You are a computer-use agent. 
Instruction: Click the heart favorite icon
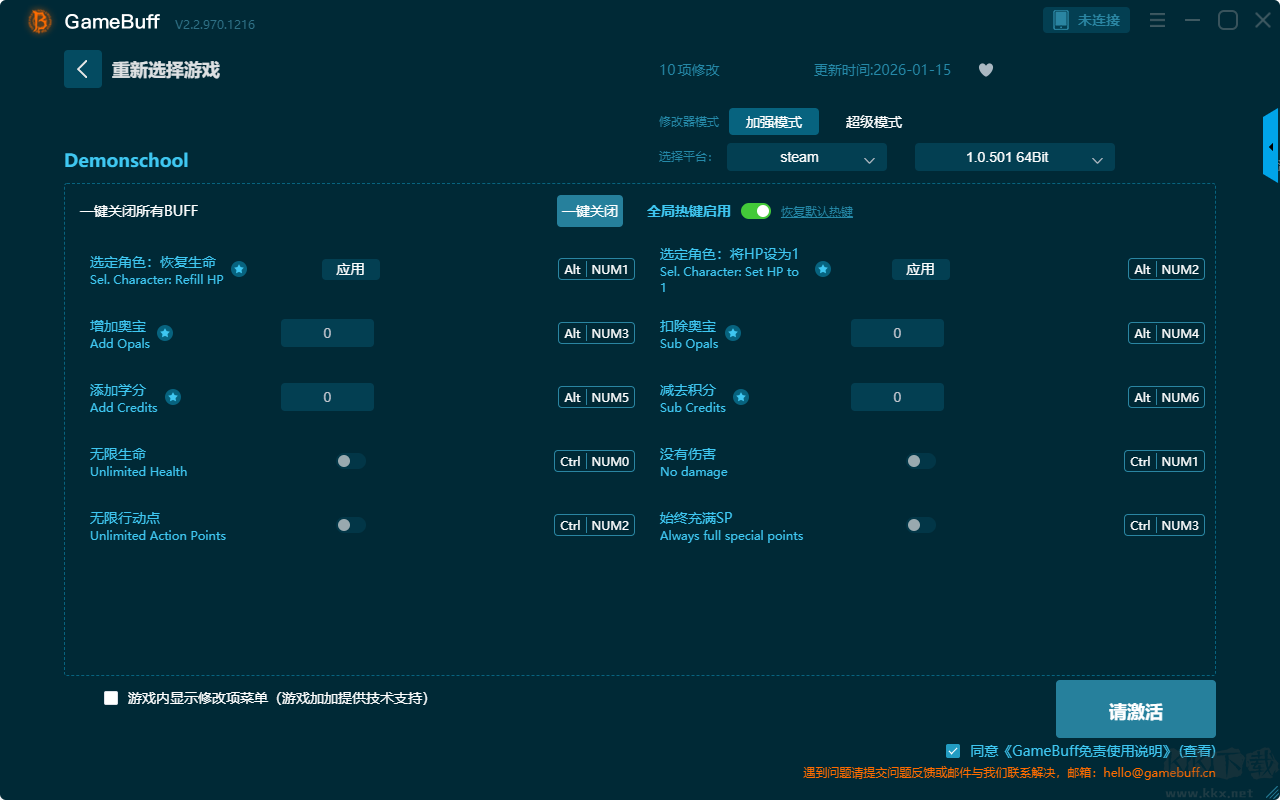click(x=985, y=70)
